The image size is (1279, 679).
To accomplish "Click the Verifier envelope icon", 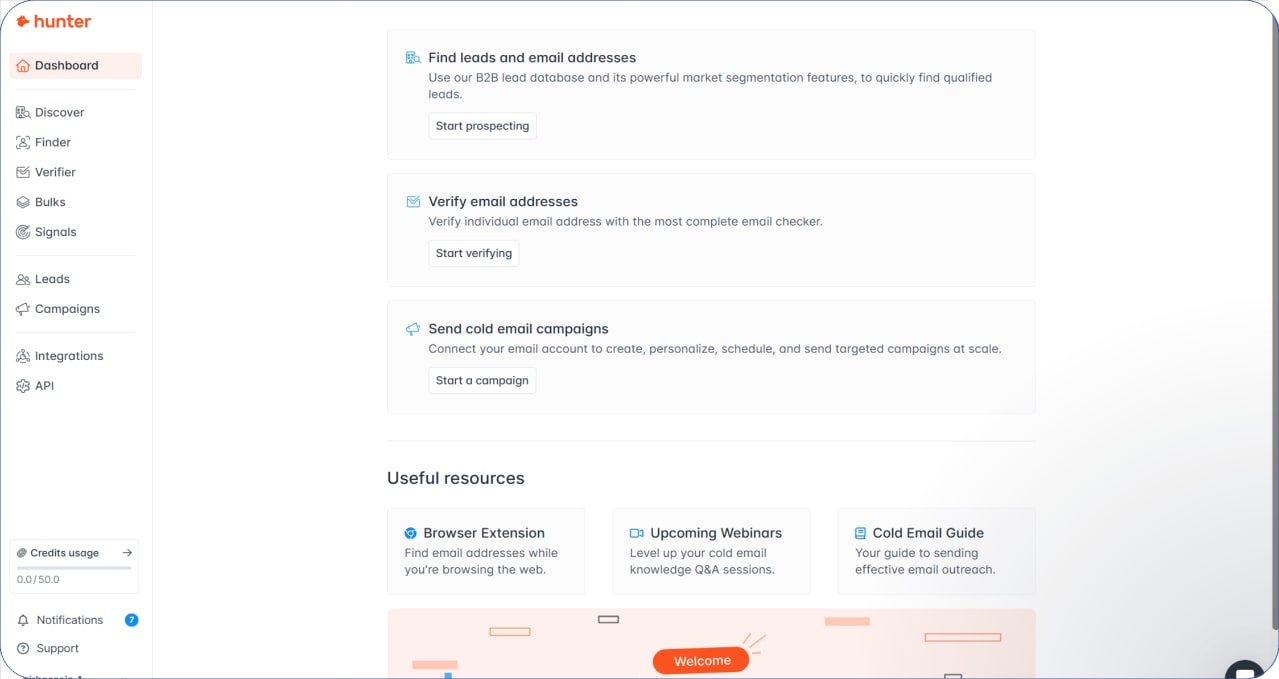I will pos(23,173).
